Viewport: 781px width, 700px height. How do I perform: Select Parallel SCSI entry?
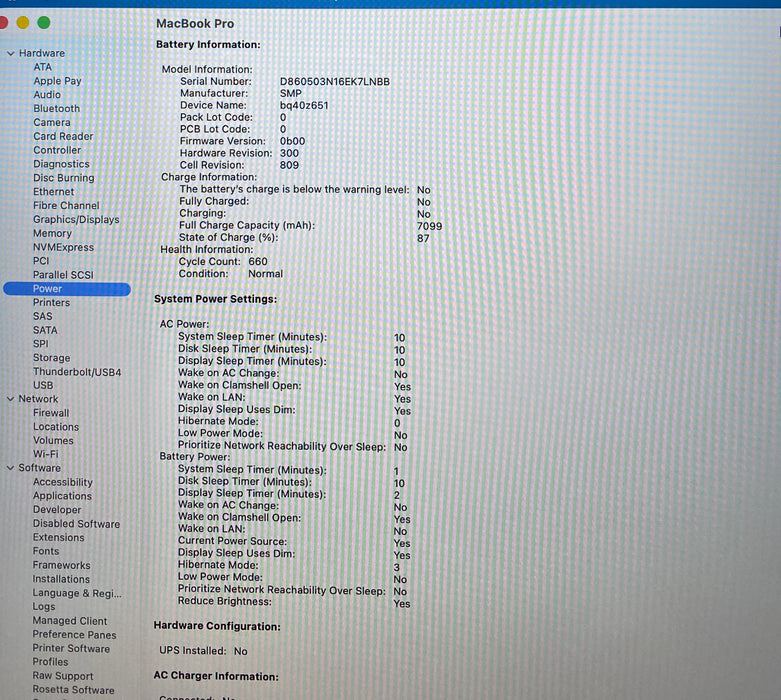63,275
